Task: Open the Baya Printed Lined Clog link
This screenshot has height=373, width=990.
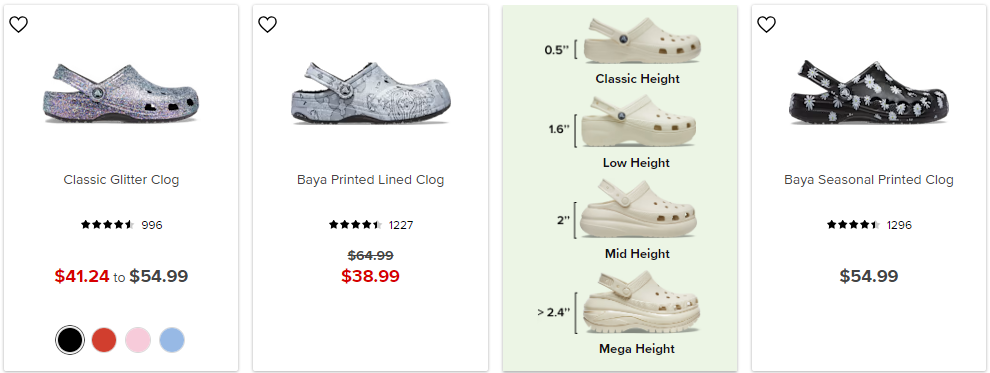Action: point(371,180)
